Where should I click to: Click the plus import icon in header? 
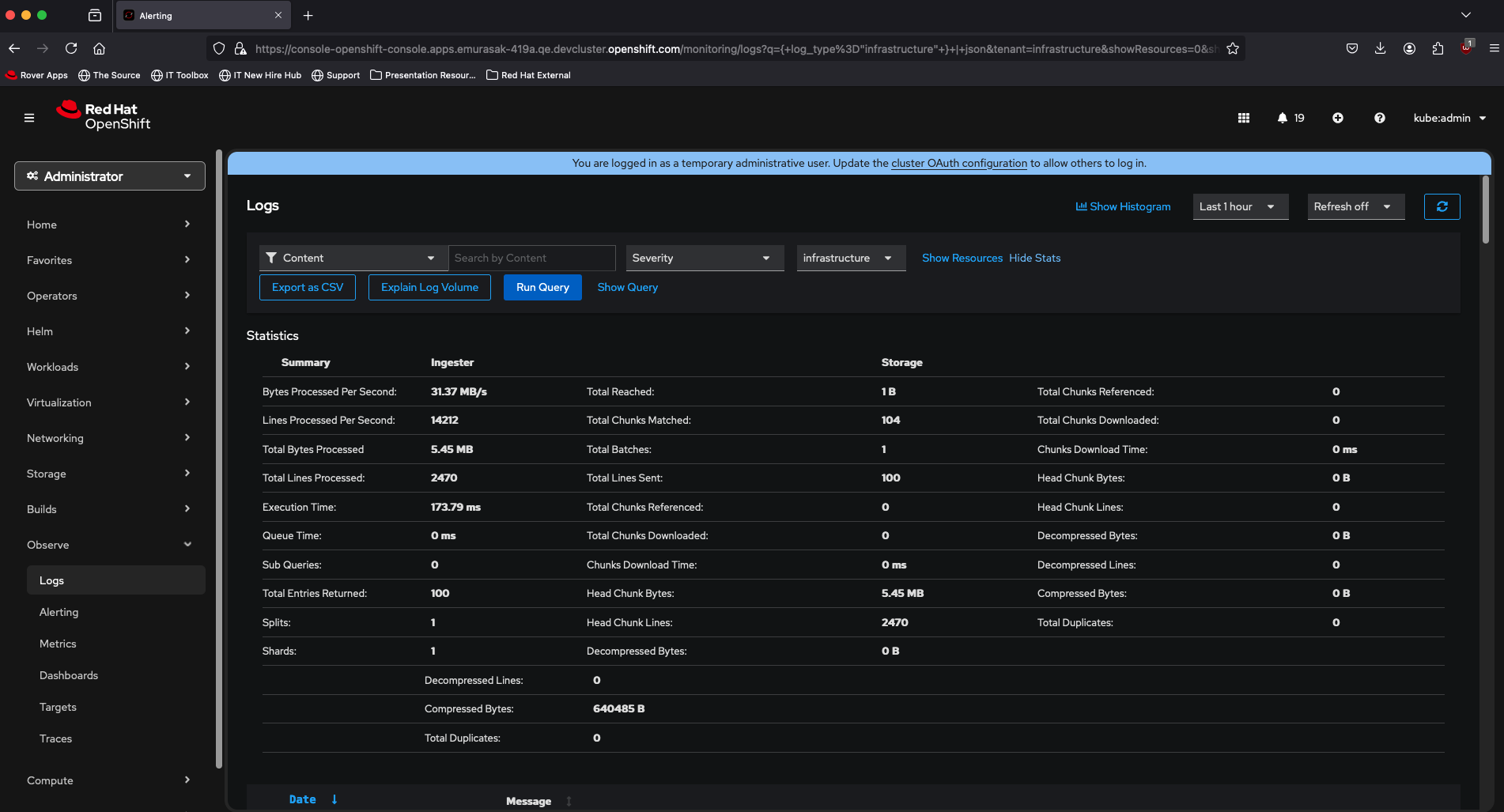pyautogui.click(x=1337, y=118)
